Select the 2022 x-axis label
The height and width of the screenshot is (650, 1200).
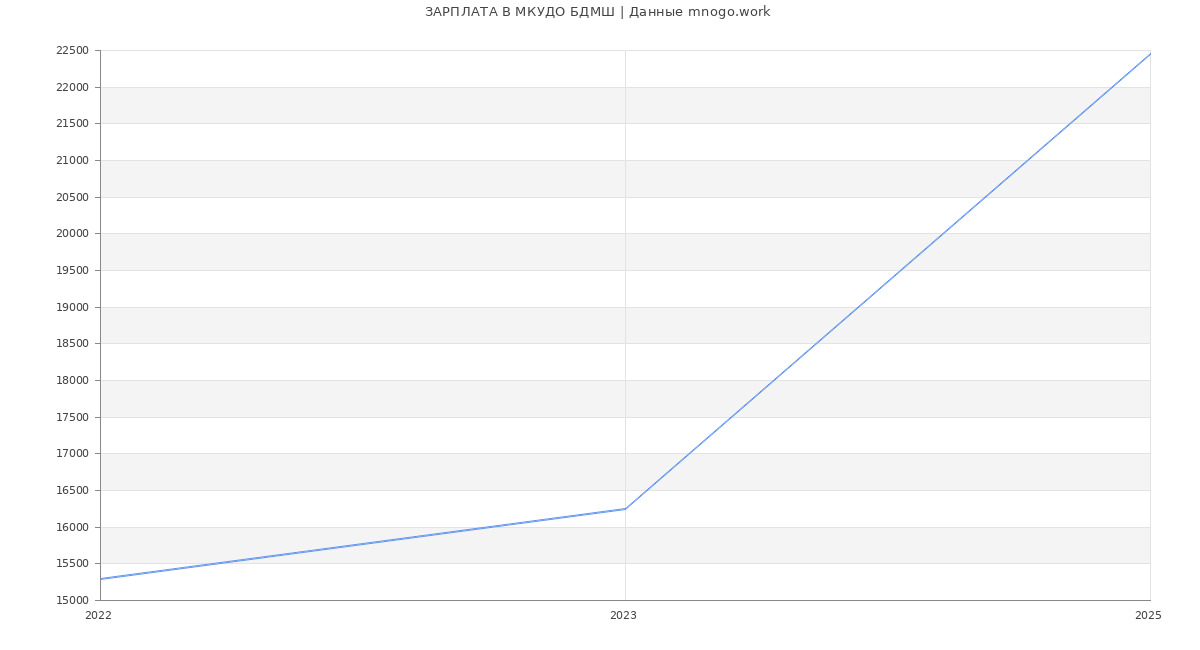(x=99, y=616)
